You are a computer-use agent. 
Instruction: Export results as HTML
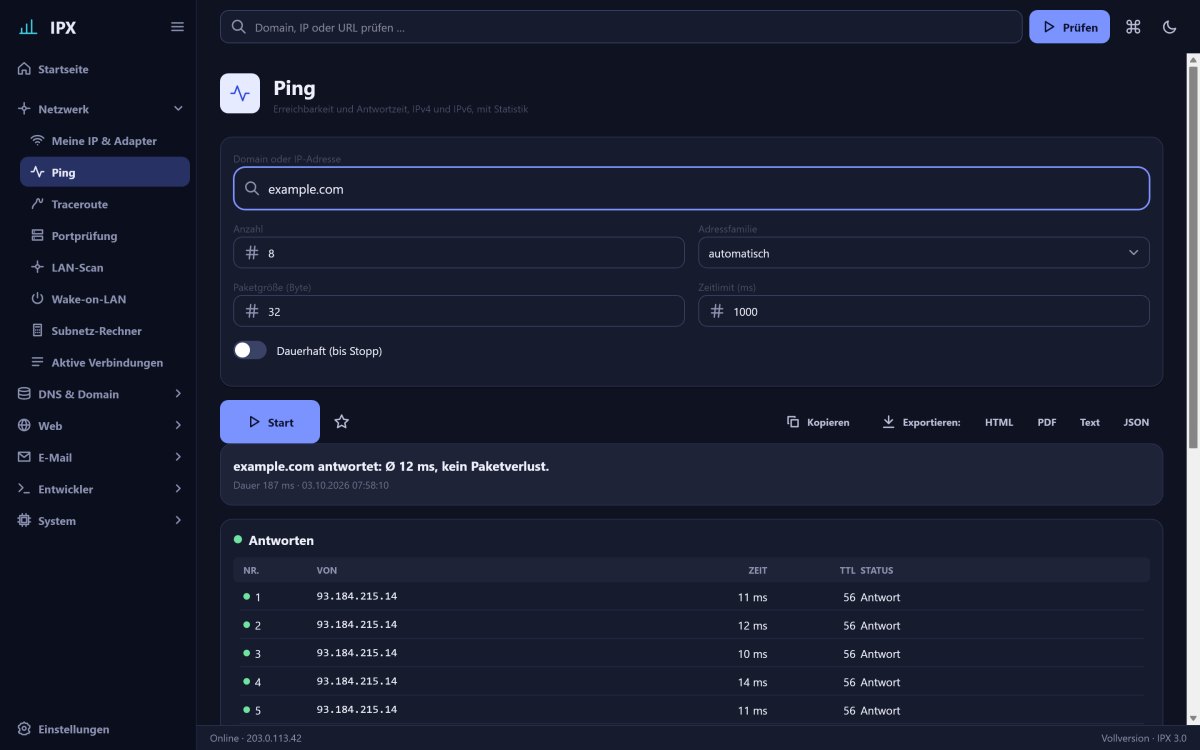tap(999, 422)
